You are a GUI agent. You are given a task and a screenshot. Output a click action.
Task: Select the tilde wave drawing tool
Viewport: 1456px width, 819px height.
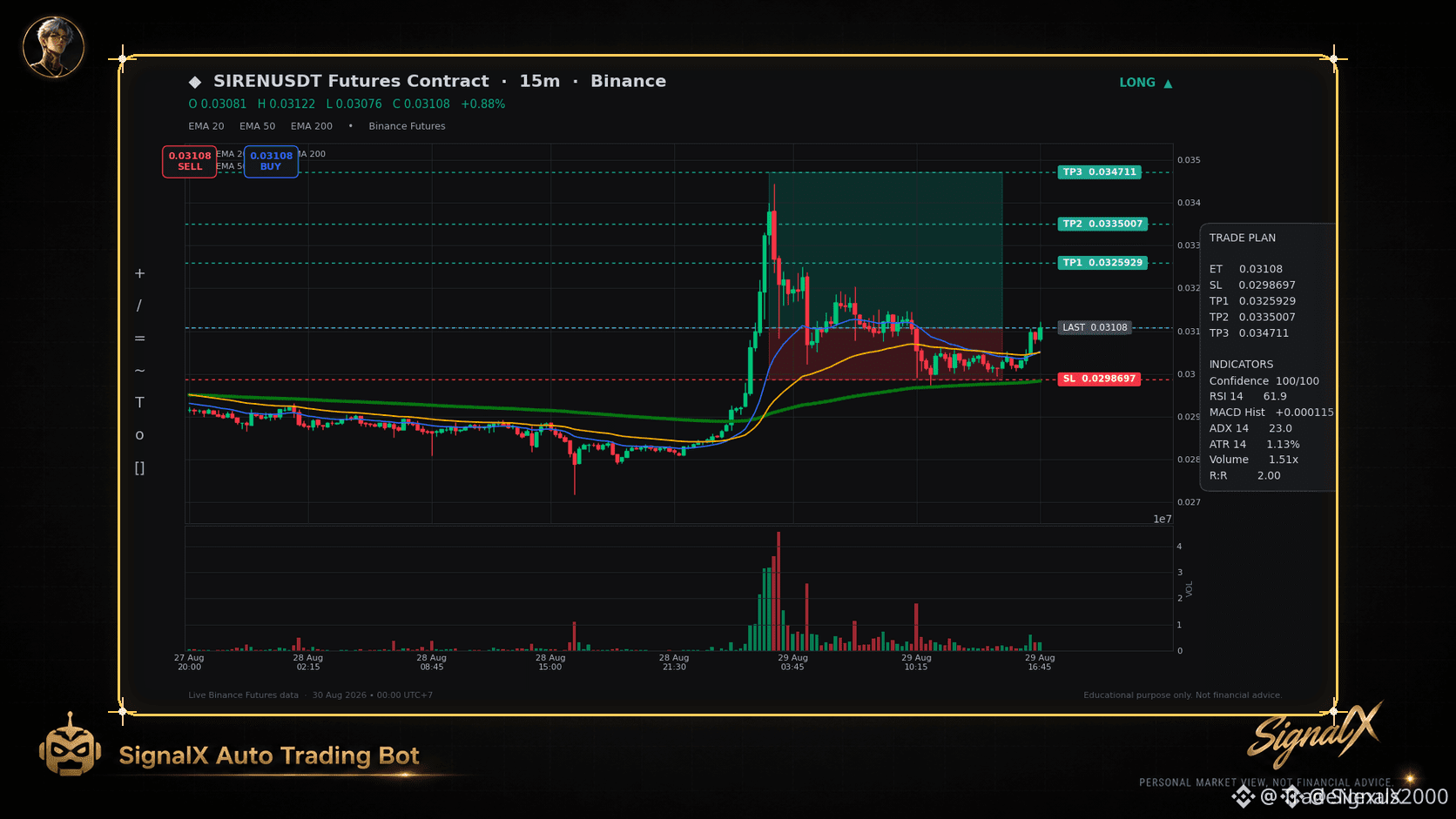pos(139,370)
